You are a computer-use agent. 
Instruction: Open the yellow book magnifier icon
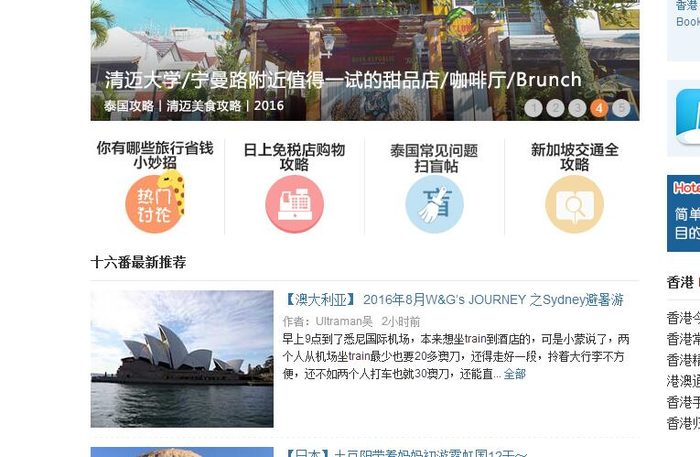tap(575, 204)
